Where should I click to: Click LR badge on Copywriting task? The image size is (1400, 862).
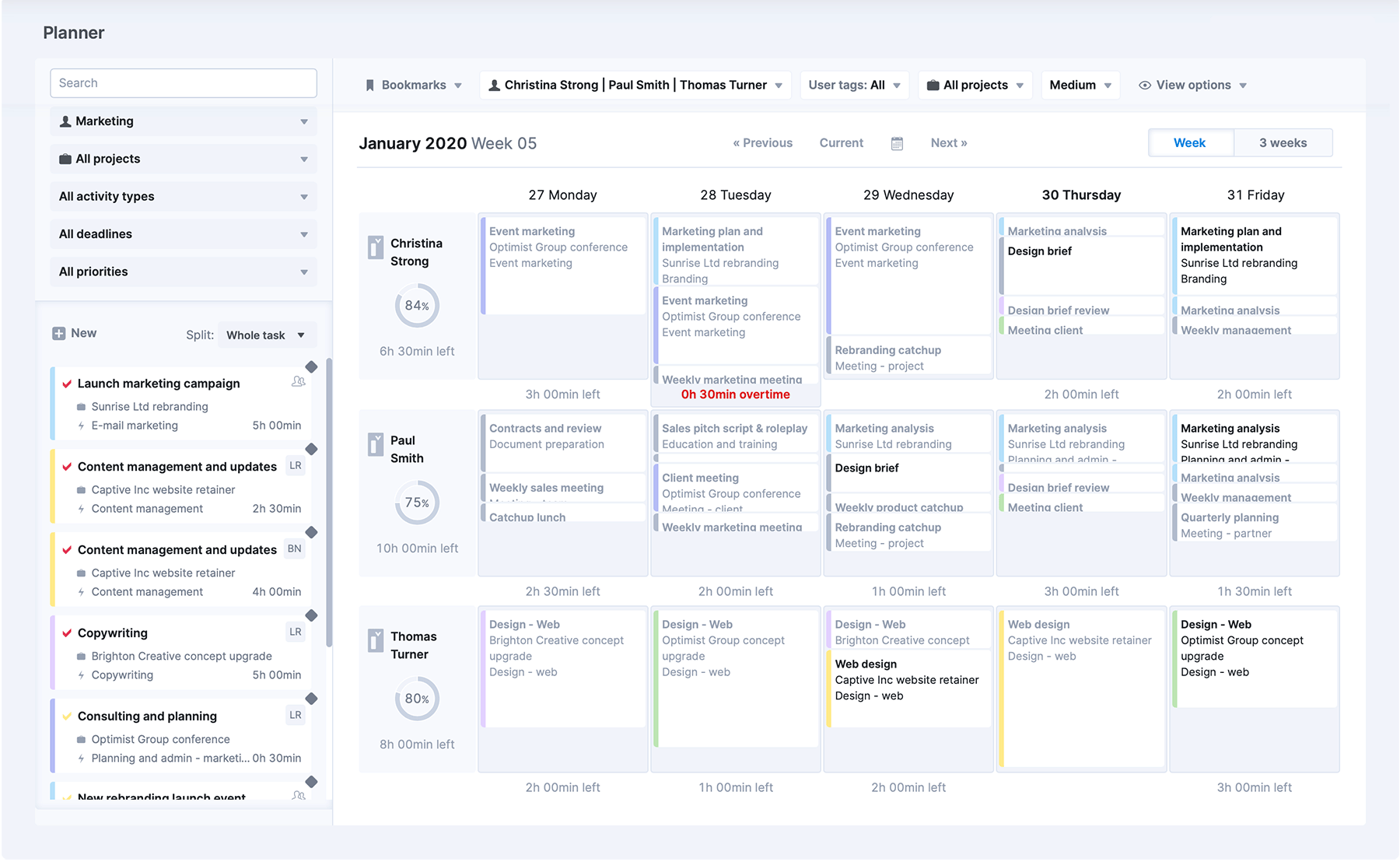(296, 632)
